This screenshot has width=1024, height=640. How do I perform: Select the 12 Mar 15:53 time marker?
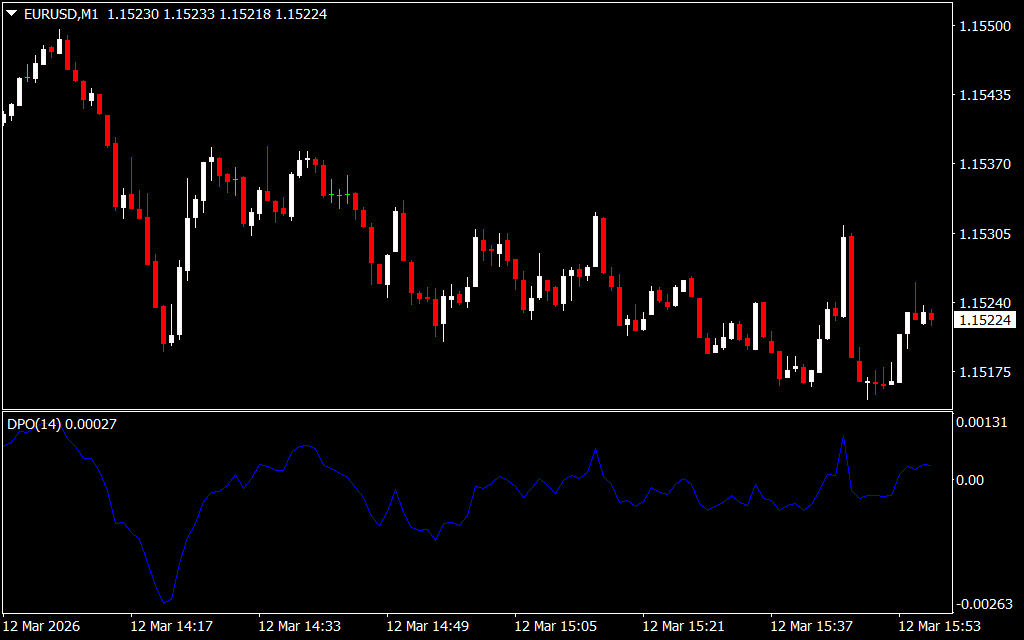940,626
